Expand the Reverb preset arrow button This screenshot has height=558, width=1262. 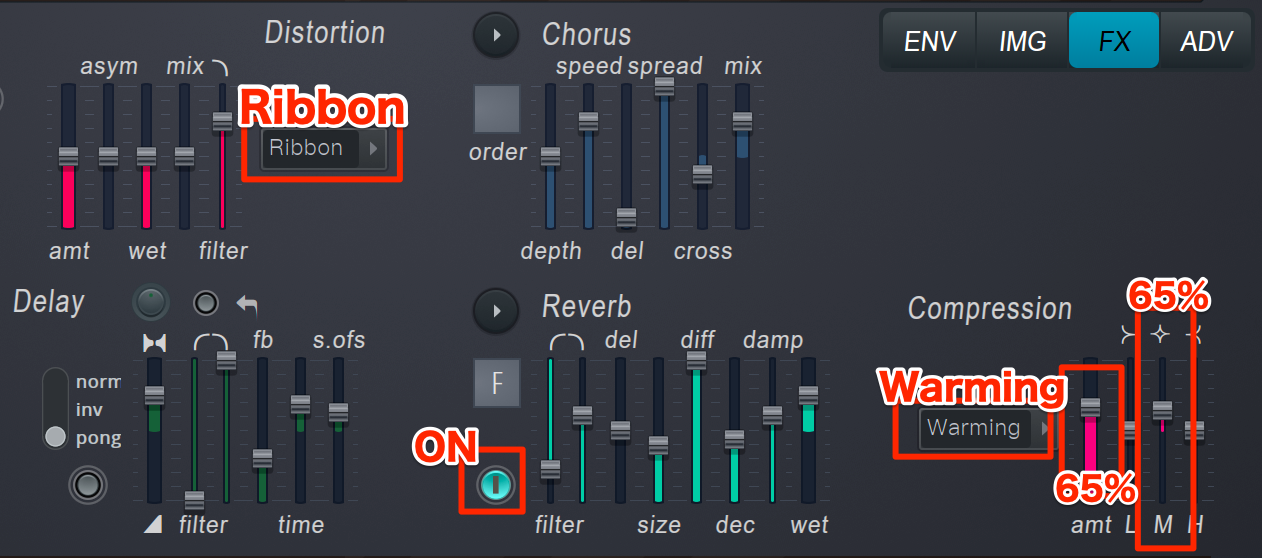pyautogui.click(x=496, y=308)
